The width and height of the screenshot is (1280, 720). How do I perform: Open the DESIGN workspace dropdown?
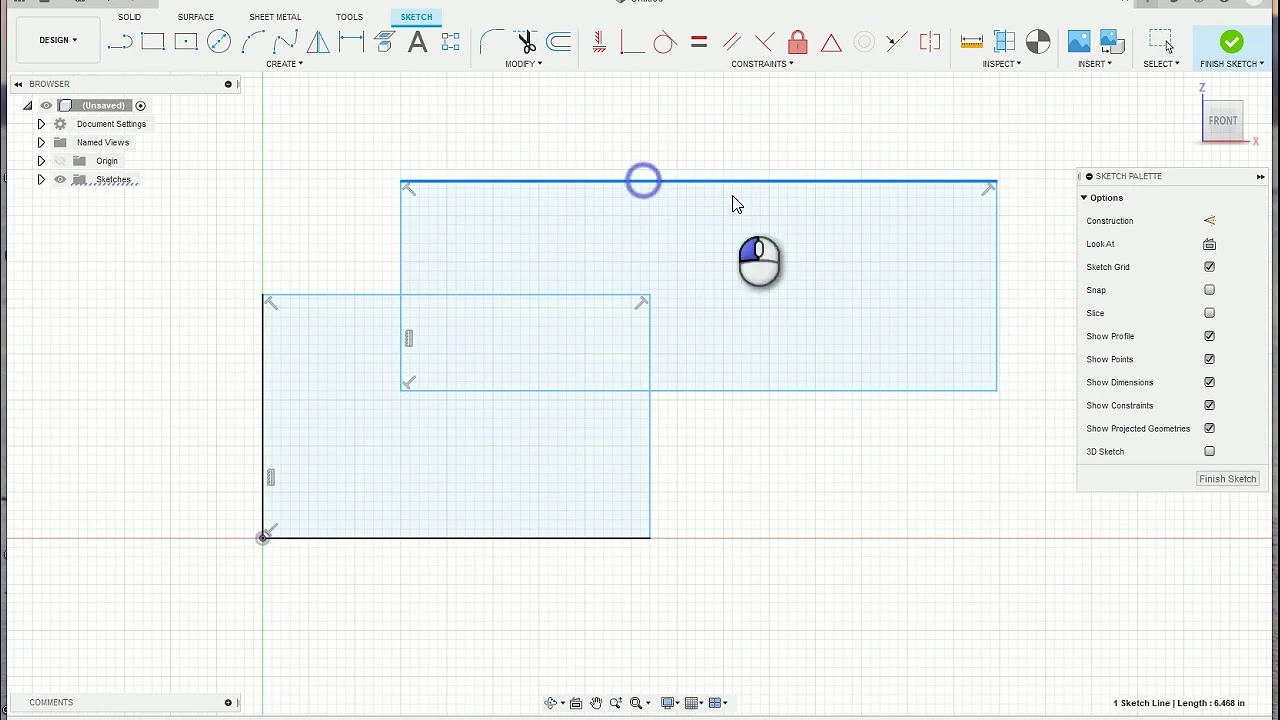[58, 40]
